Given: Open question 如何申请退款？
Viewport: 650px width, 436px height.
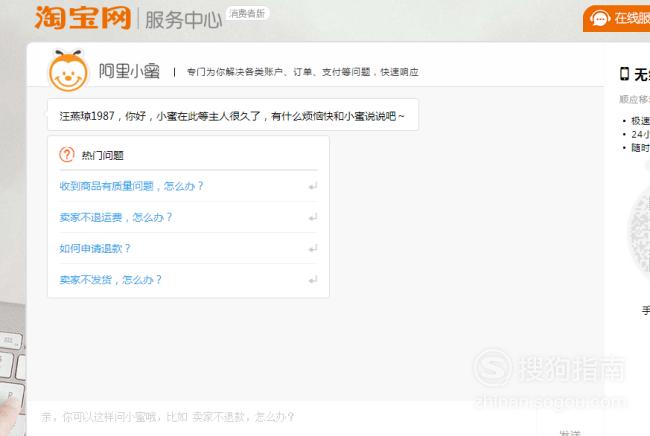Looking at the screenshot, I should pos(95,248).
